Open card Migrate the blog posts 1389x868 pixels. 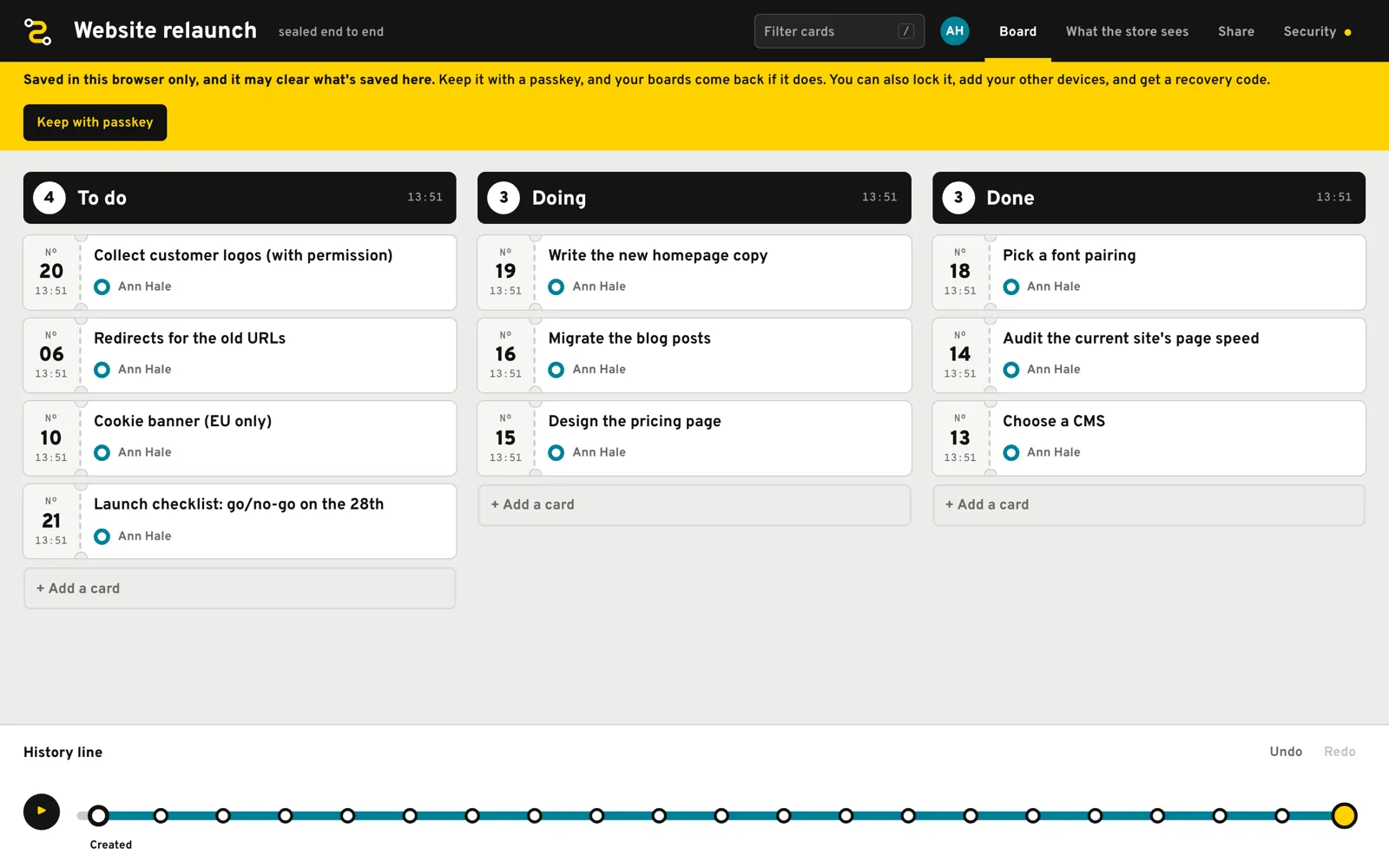point(694,356)
